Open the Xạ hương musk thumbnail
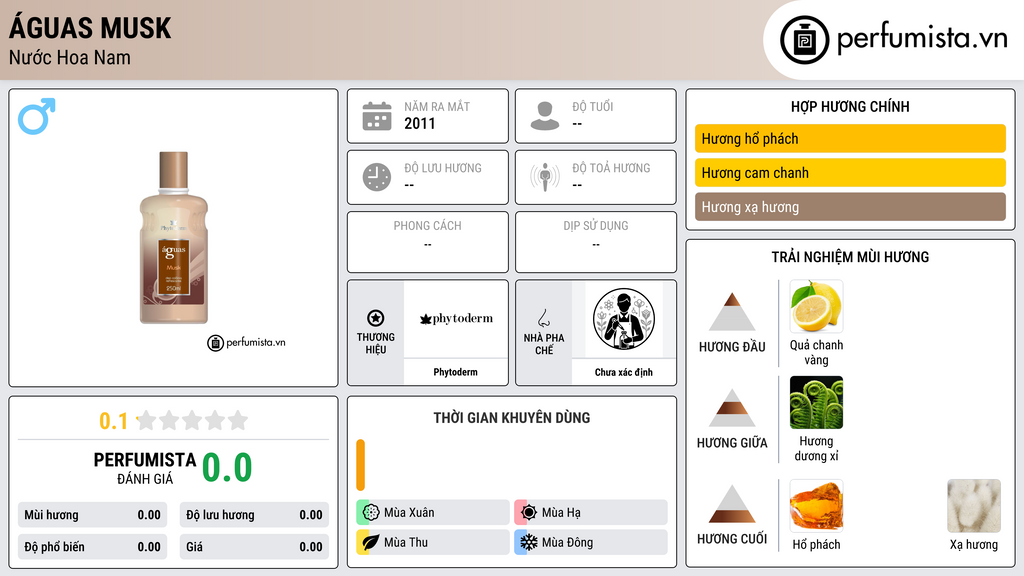This screenshot has width=1024, height=576. (x=974, y=505)
